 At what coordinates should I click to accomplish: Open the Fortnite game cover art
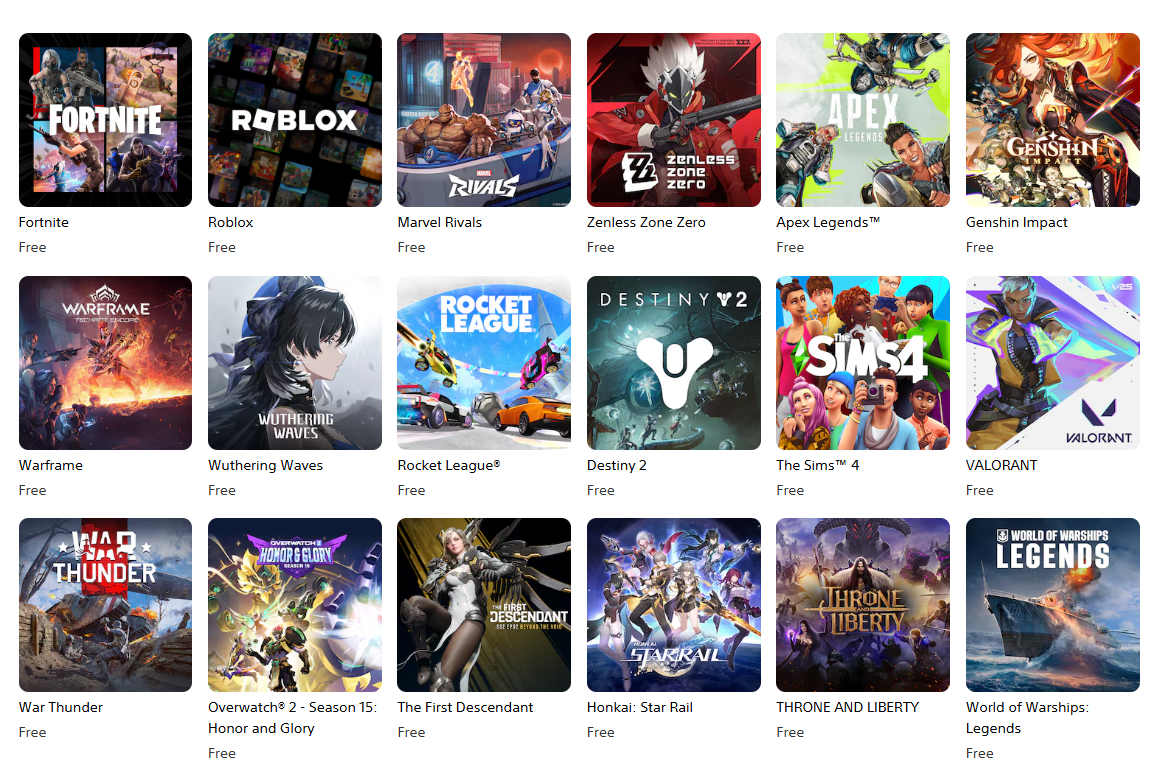click(x=106, y=120)
